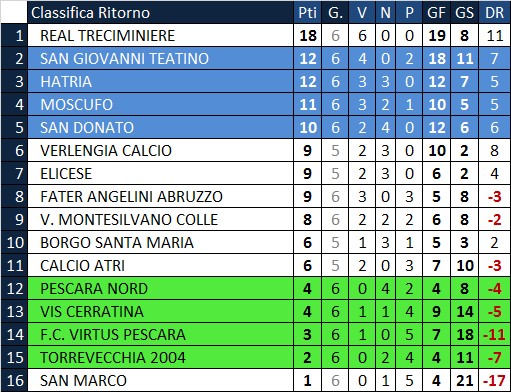Click the GF column header
Image resolution: width=511 pixels, height=392 pixels.
436,13
